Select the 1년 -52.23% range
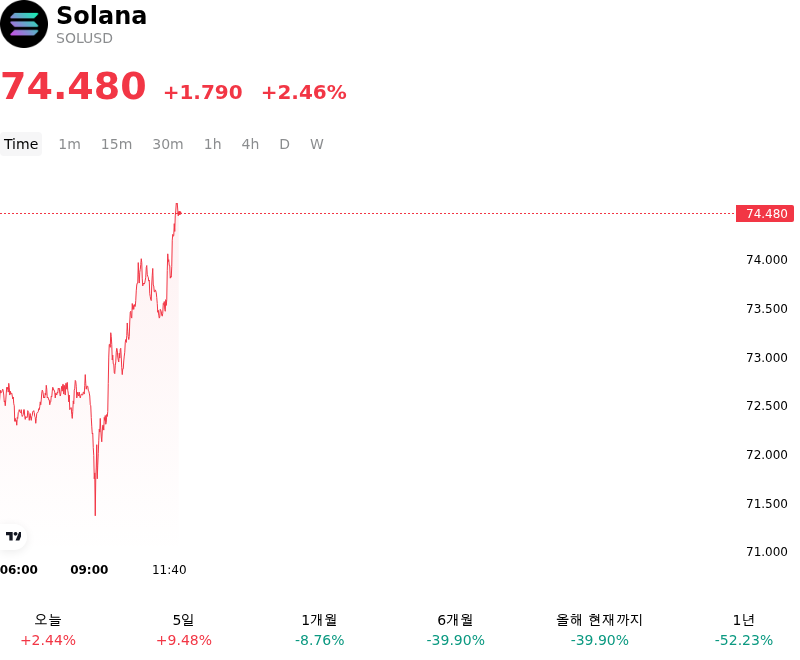 (743, 630)
